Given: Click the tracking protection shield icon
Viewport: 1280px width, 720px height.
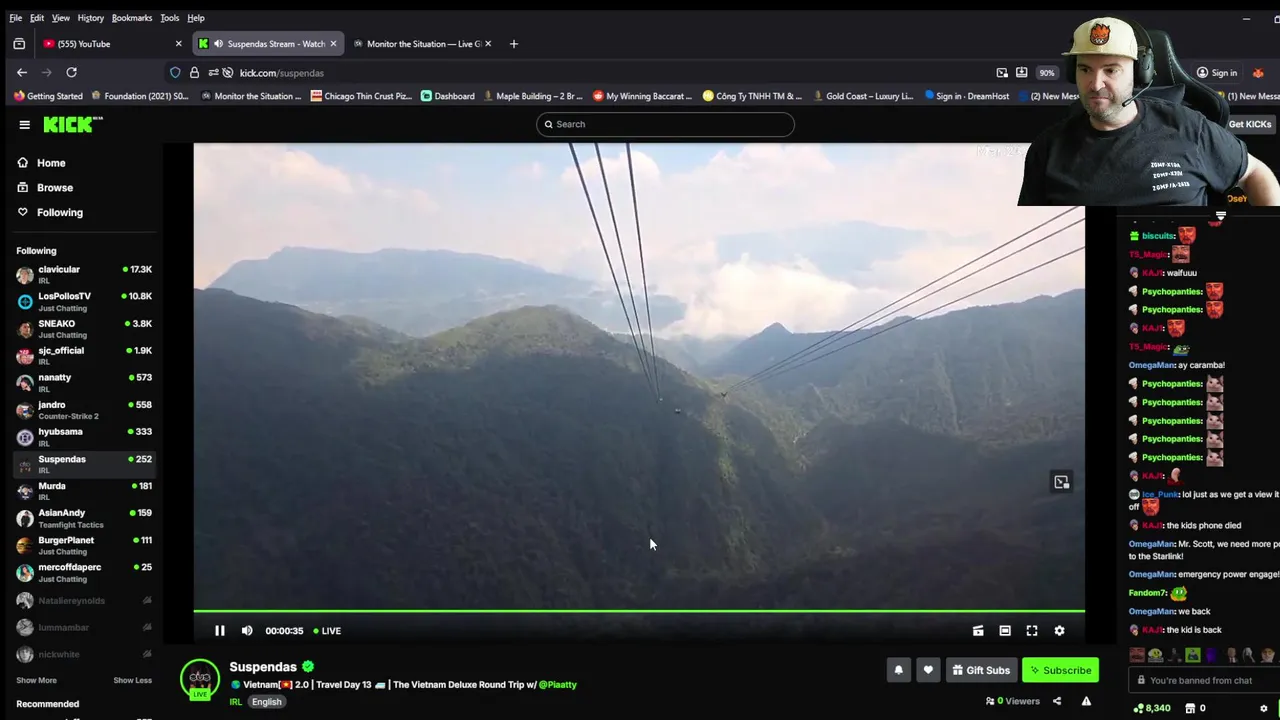Looking at the screenshot, I should tap(175, 73).
